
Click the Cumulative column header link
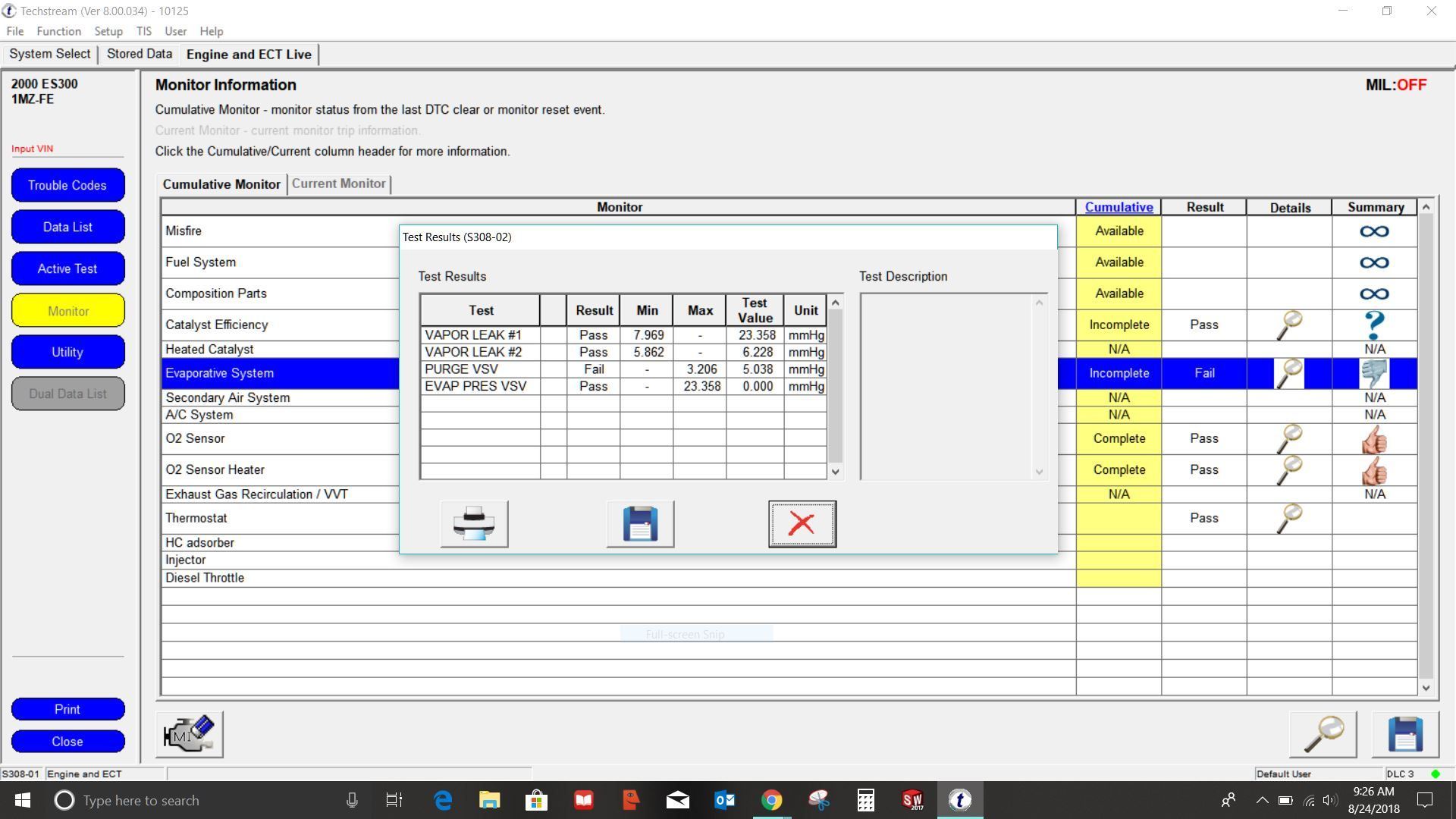pos(1119,207)
